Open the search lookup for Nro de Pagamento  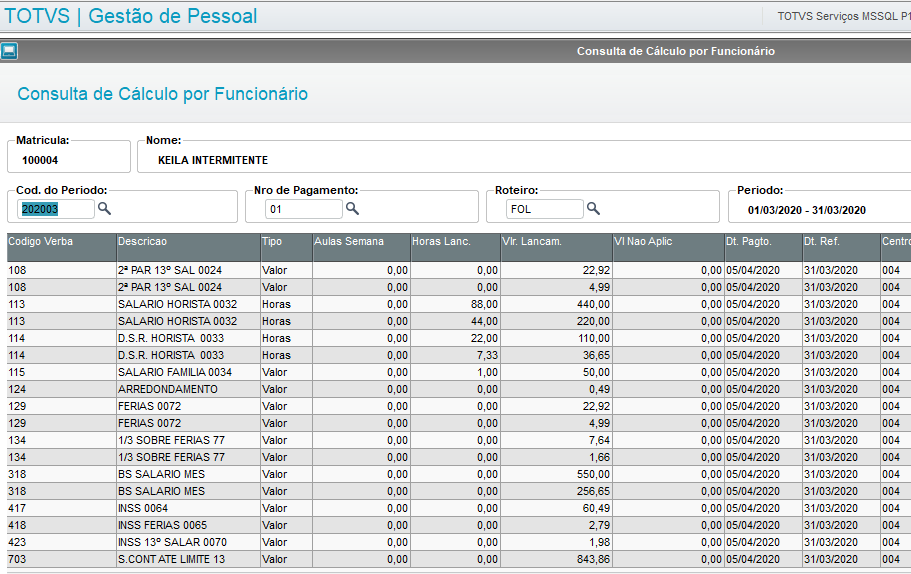[x=352, y=208]
